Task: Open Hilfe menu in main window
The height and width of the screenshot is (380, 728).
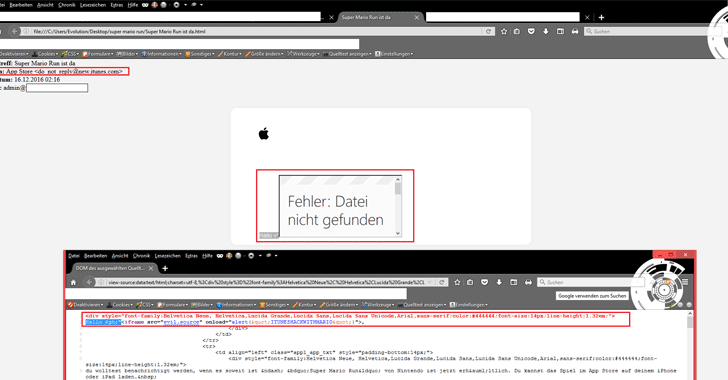Action: tap(133, 5)
